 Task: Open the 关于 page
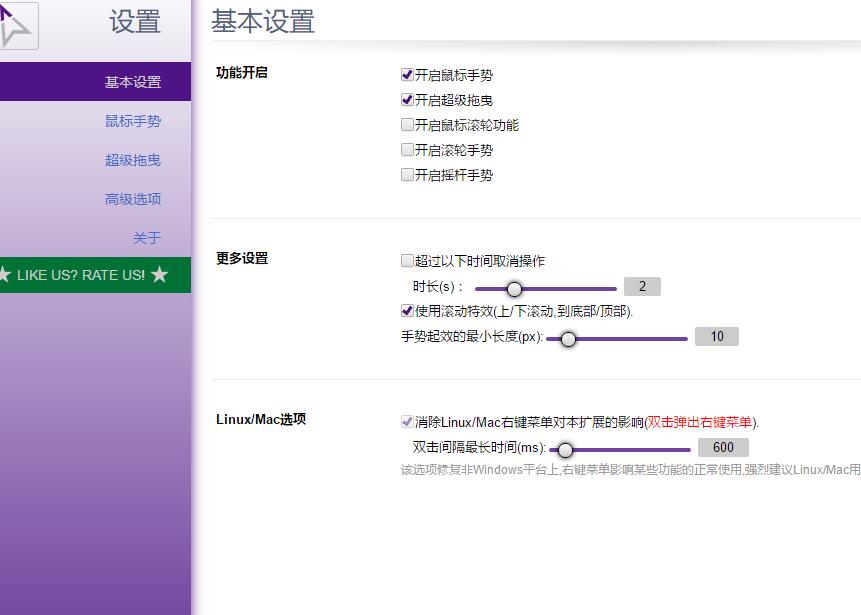pos(147,238)
